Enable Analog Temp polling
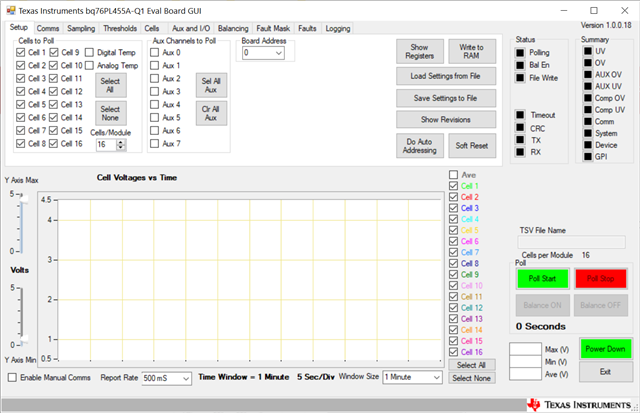 click(89, 65)
